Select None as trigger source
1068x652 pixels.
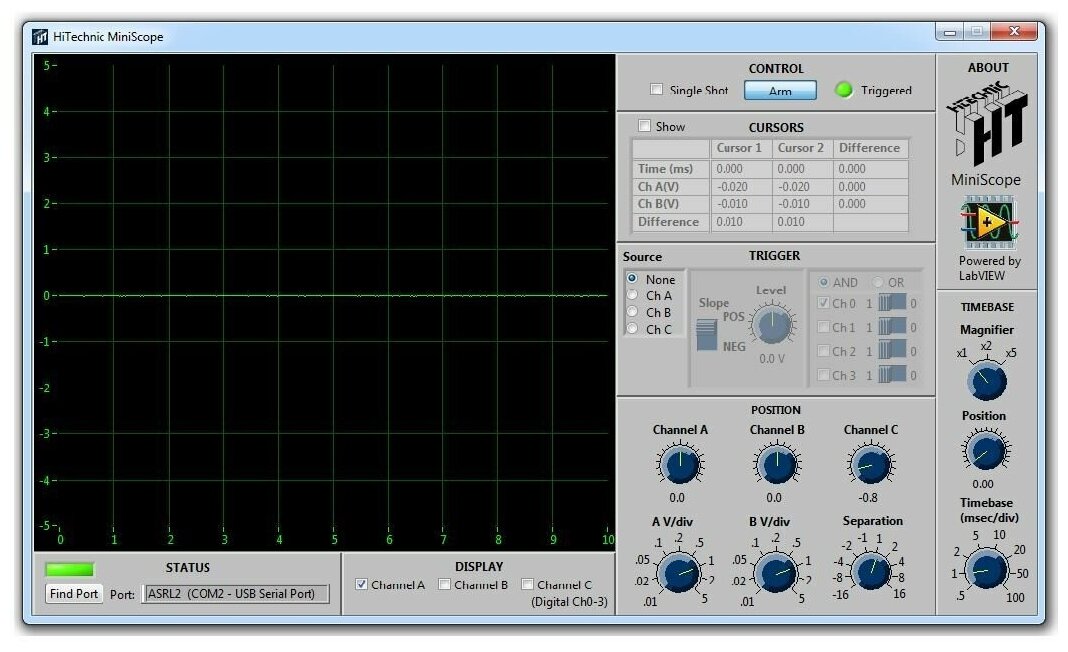coord(632,278)
